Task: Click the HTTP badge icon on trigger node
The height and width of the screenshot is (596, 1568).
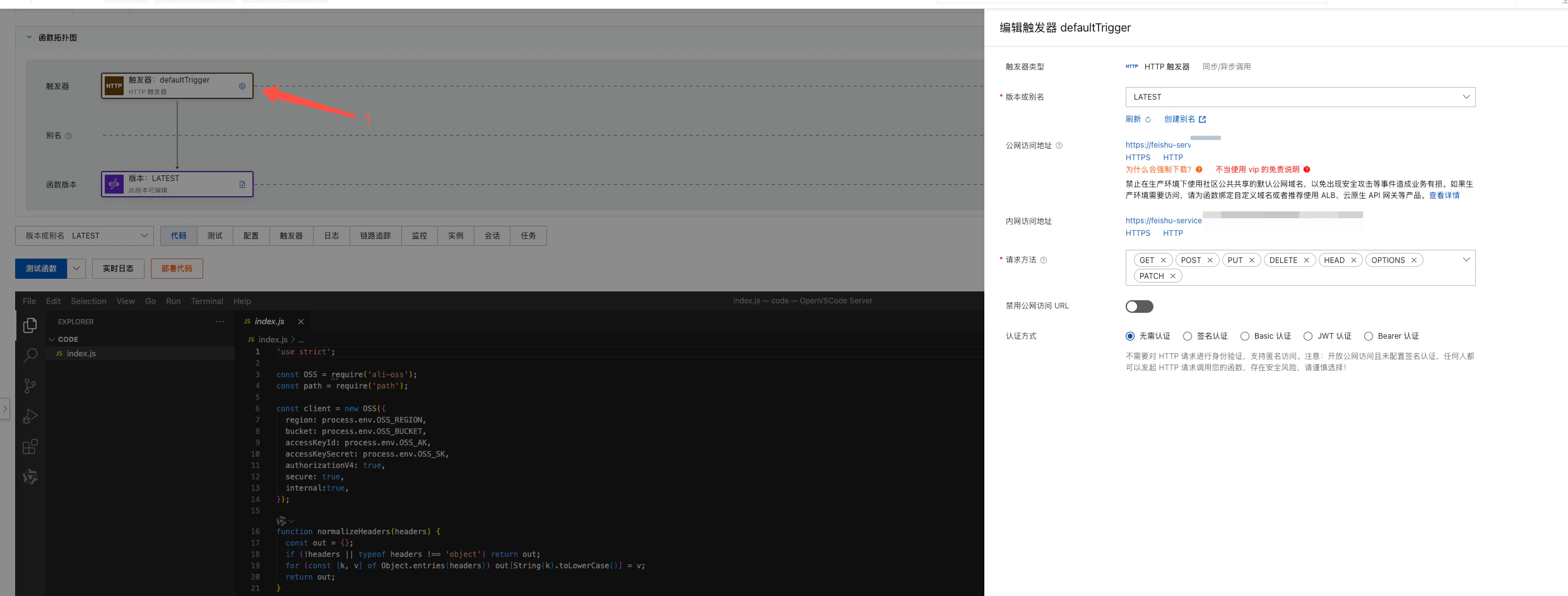Action: [x=114, y=86]
